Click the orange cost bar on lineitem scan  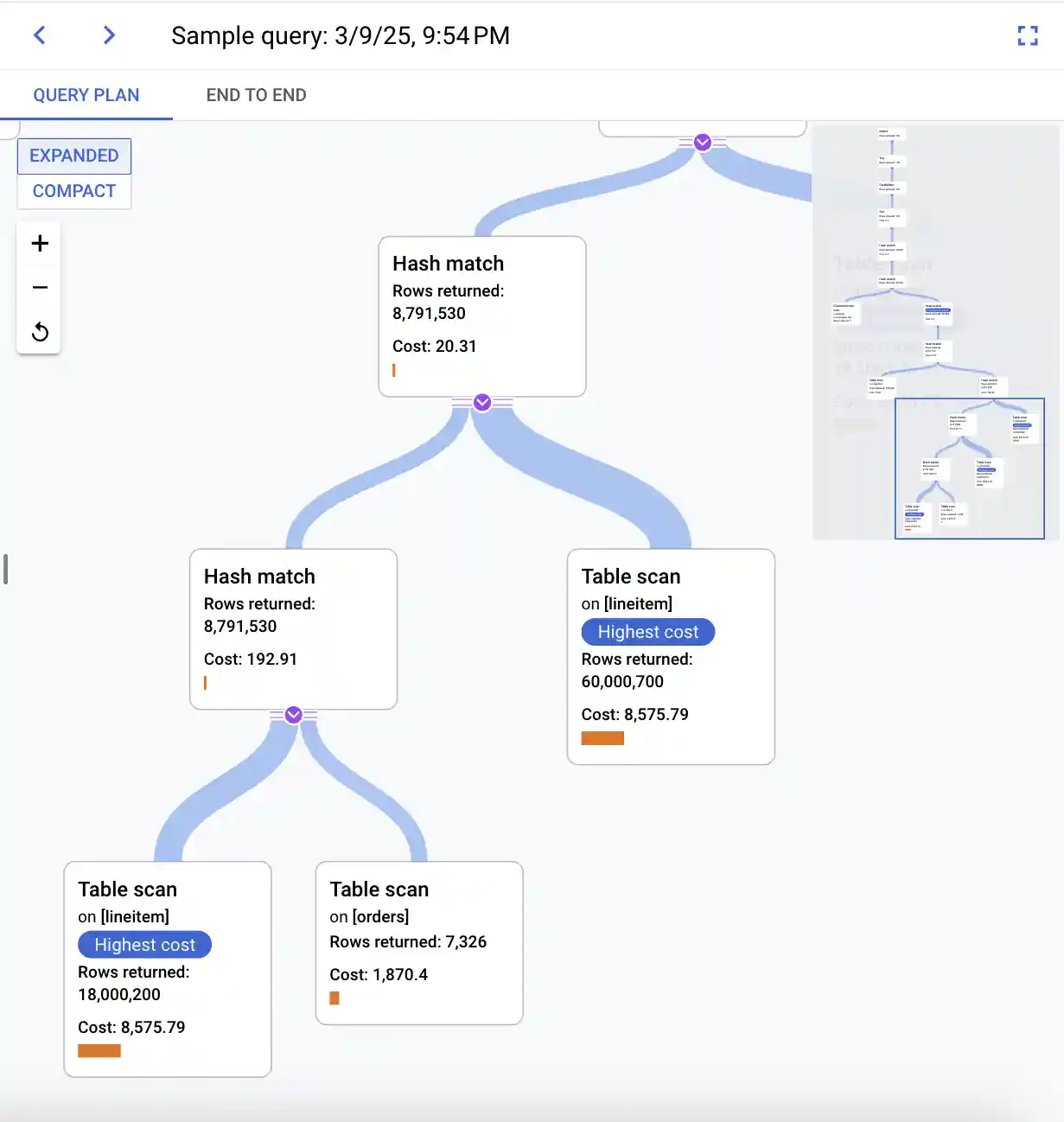(99, 1050)
